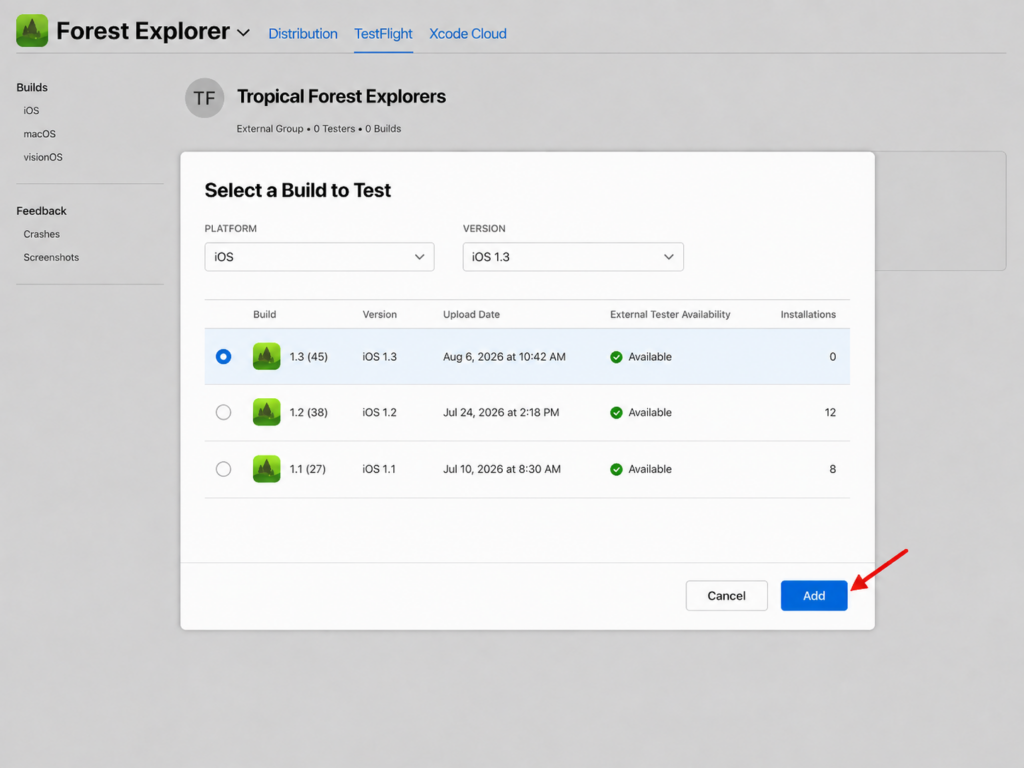This screenshot has width=1024, height=768.
Task: Click the TF group avatar
Action: [204, 98]
